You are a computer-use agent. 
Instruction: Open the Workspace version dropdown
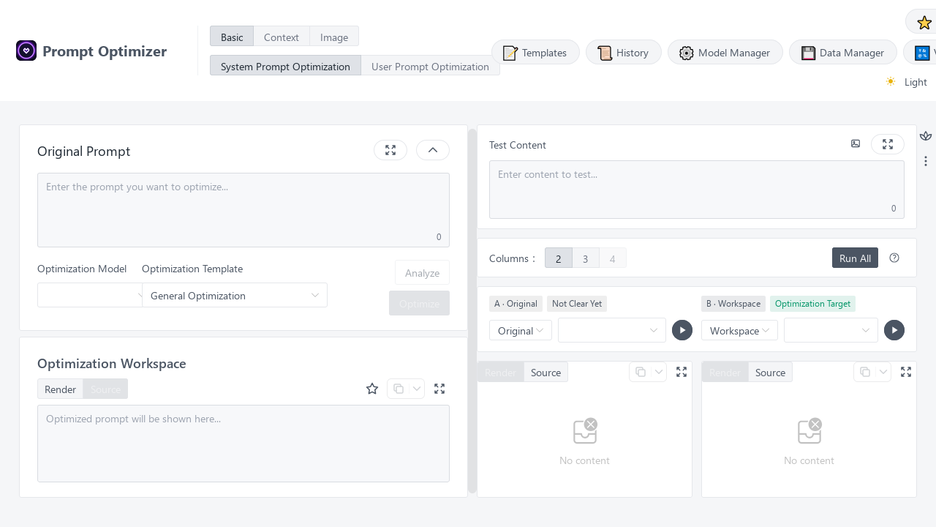(x=739, y=330)
